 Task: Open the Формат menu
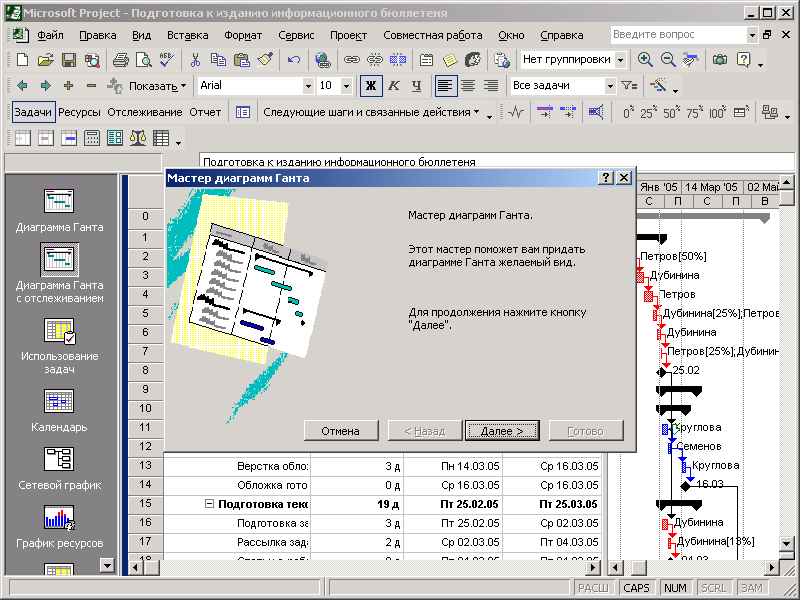coord(243,35)
